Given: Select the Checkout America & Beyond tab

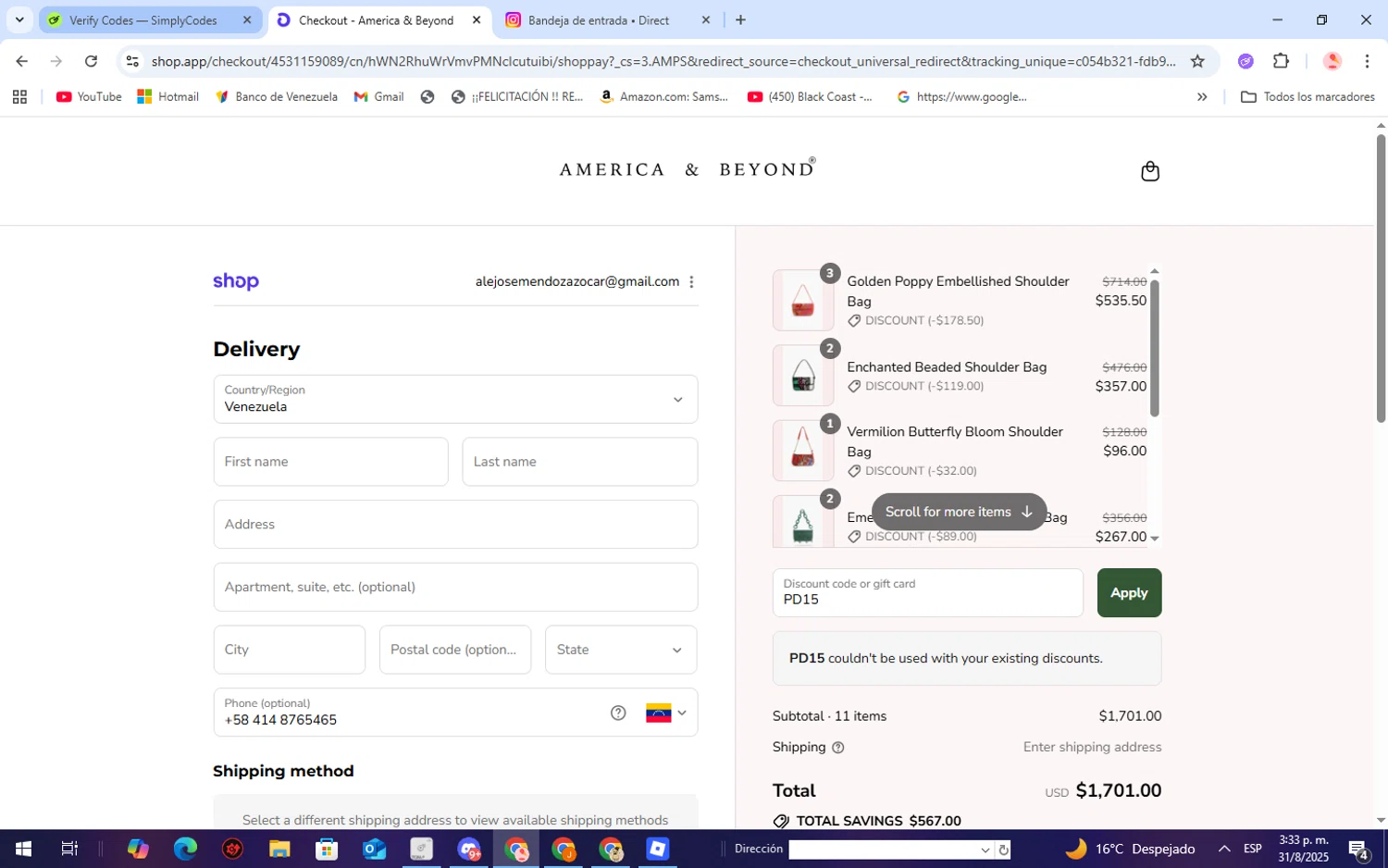Looking at the screenshot, I should [376, 19].
